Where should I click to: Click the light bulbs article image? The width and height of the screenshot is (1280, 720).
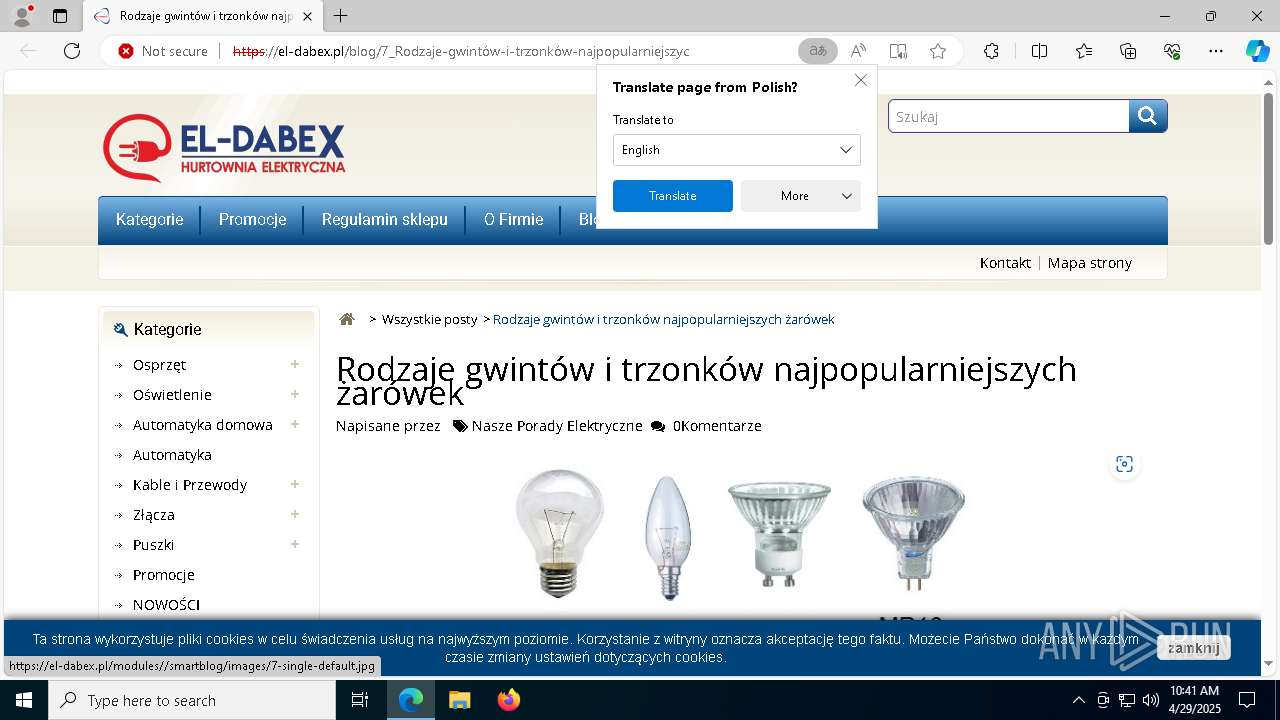(741, 535)
